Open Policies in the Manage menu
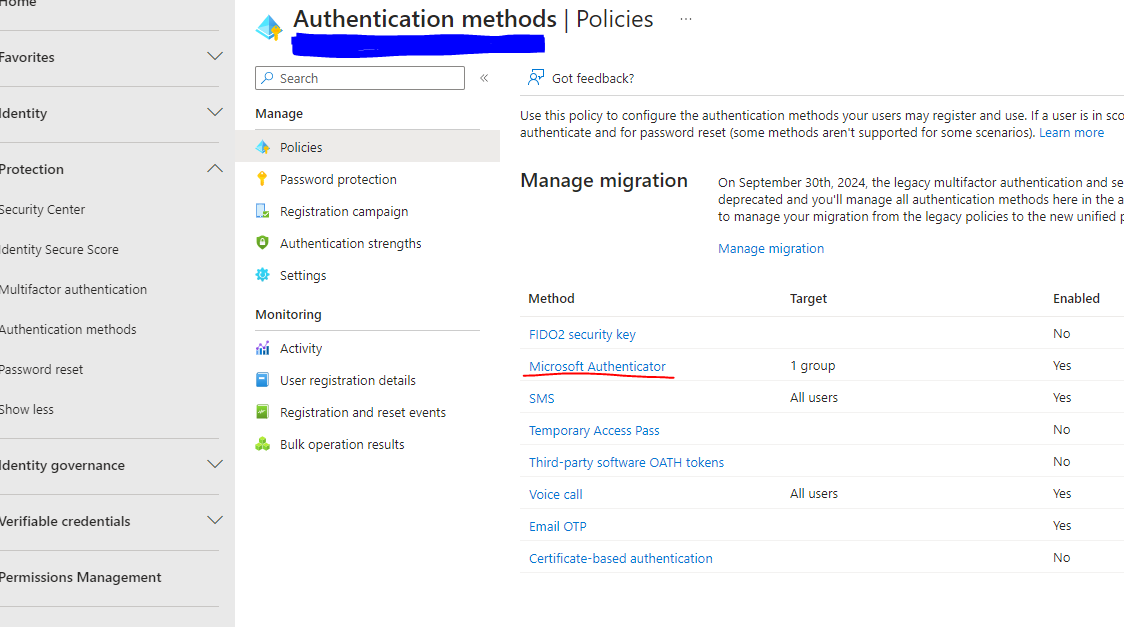This screenshot has height=627, width=1124. point(368,147)
